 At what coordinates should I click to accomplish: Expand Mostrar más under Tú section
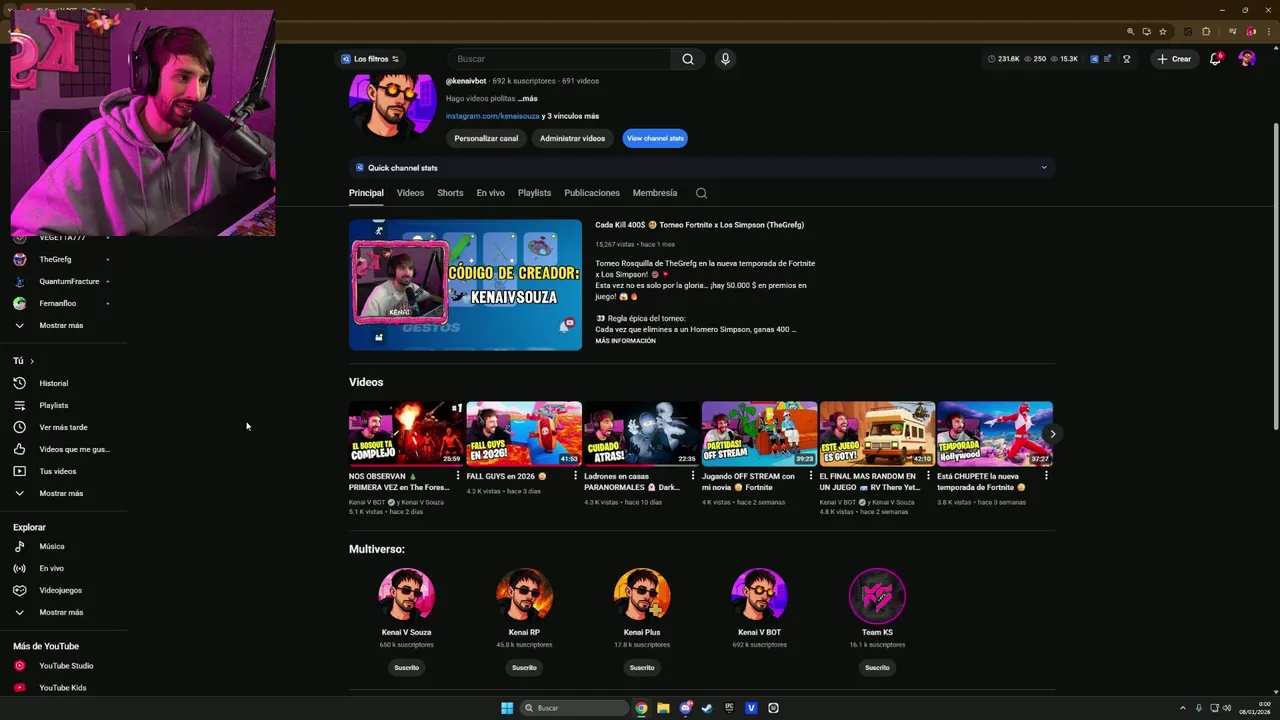click(60, 493)
